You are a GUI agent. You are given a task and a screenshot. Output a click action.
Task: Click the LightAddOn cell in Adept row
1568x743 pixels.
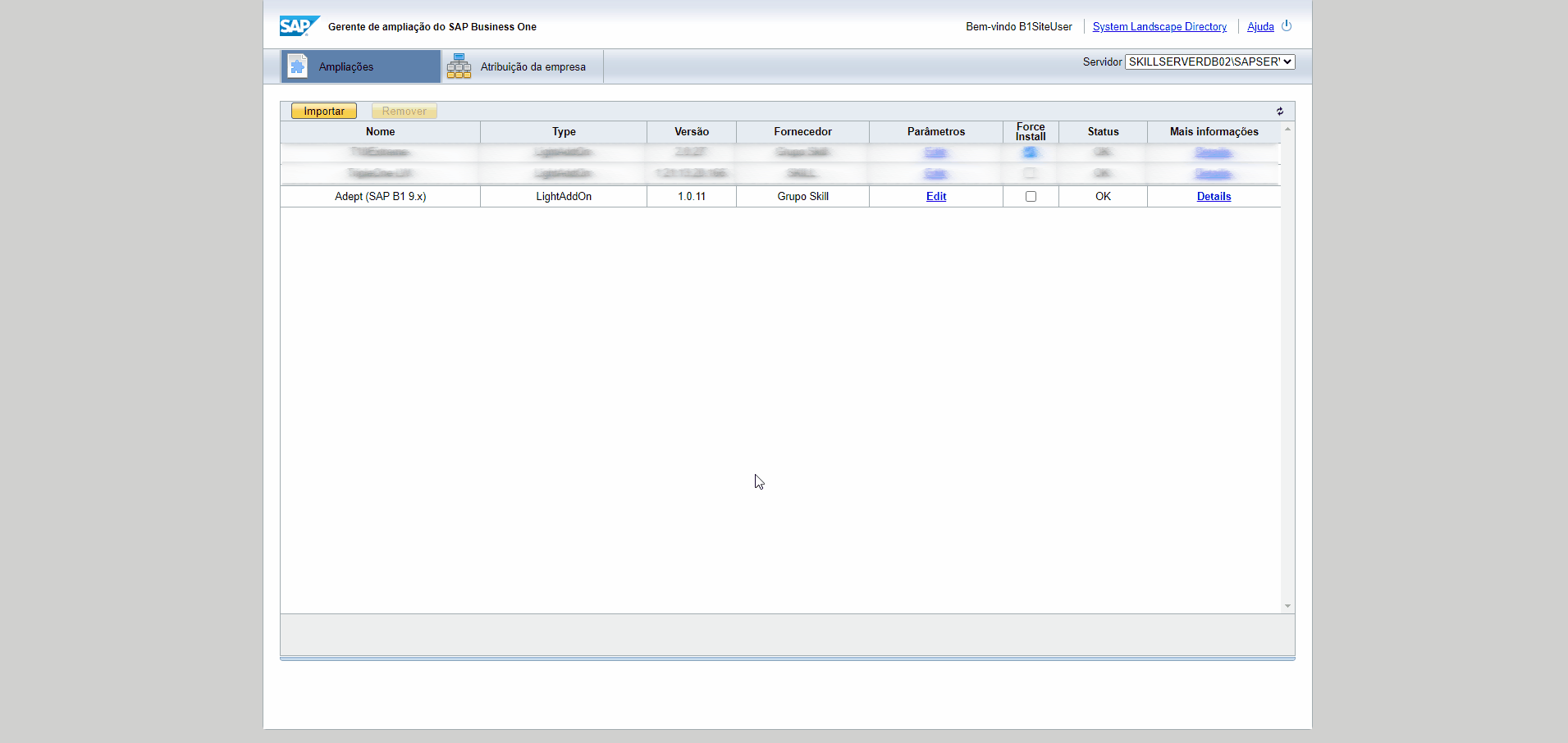564,196
